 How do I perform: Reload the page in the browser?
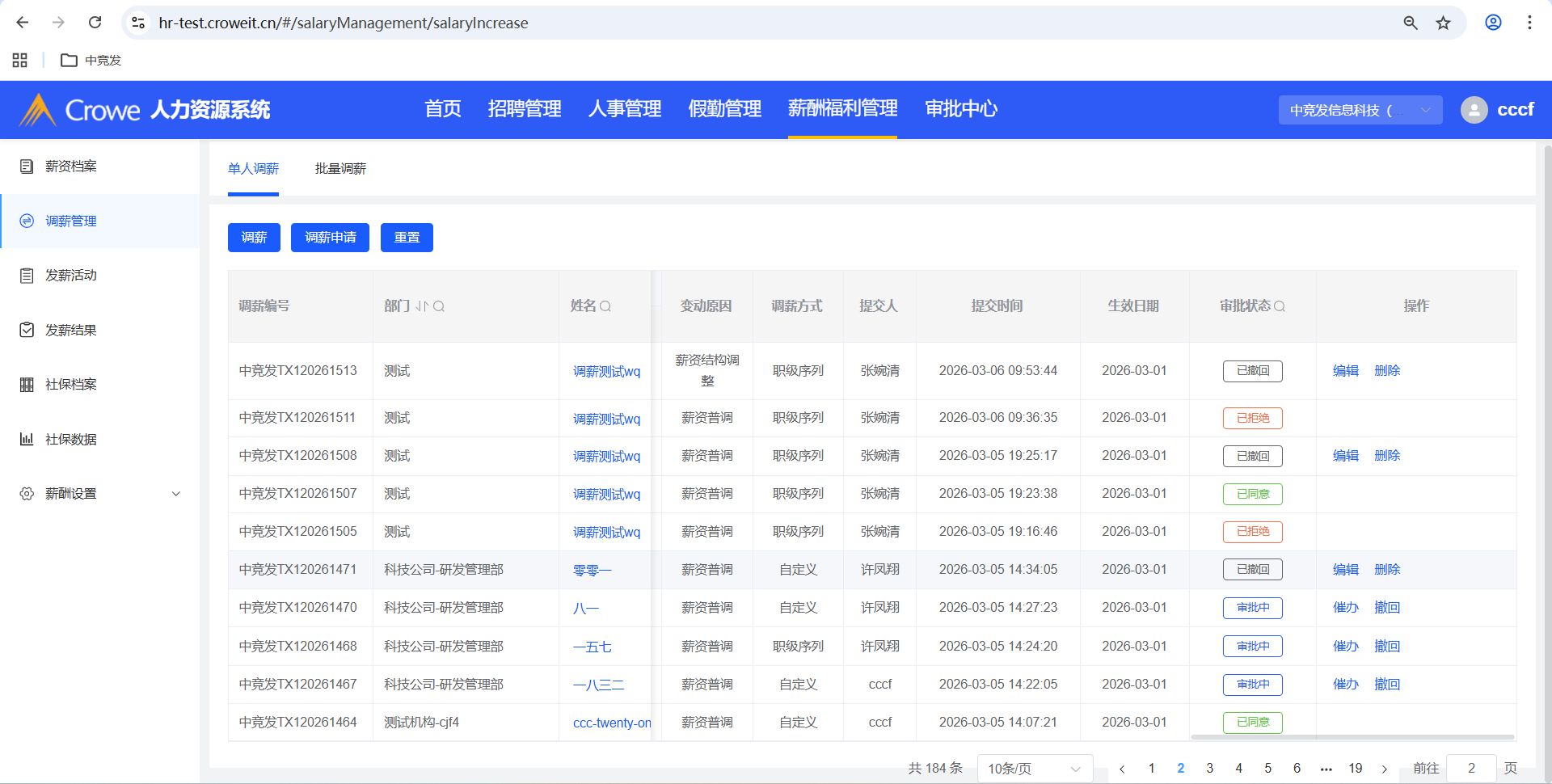tap(95, 23)
